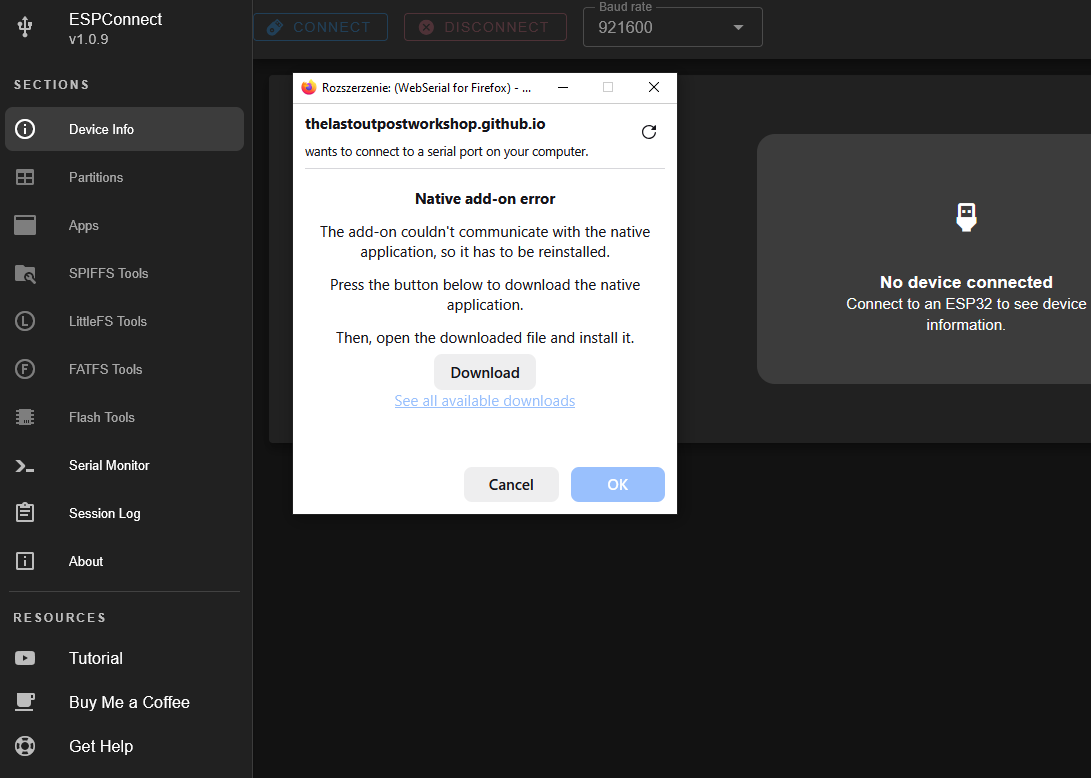Click the DISCONNECT button label

click(497, 27)
